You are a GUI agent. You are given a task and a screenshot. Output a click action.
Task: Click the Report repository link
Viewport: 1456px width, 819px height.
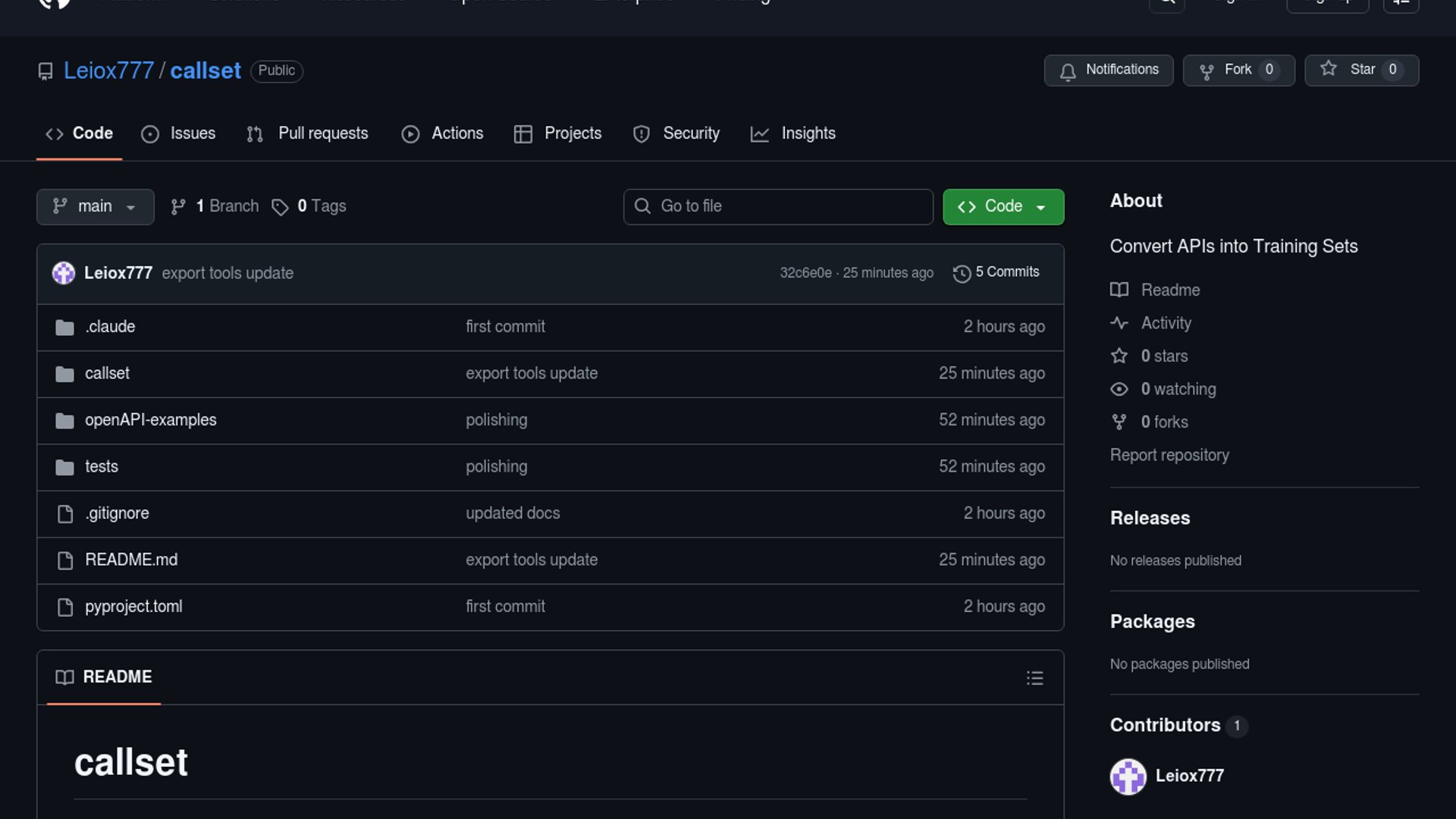pyautogui.click(x=1169, y=455)
